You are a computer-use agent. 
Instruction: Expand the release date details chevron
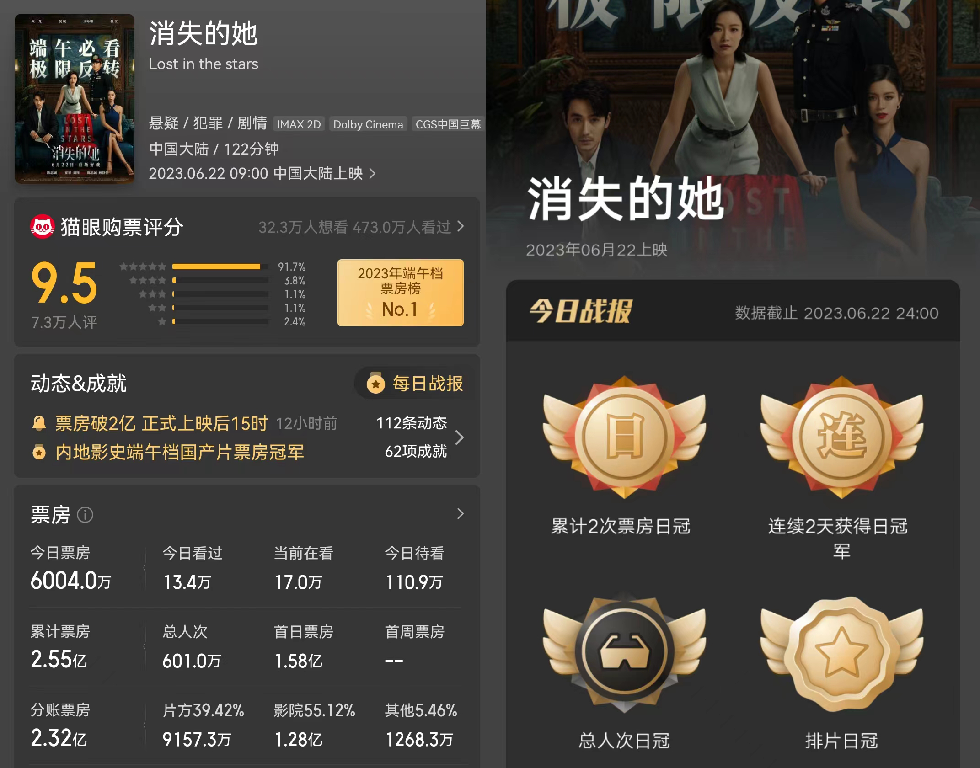(x=372, y=173)
